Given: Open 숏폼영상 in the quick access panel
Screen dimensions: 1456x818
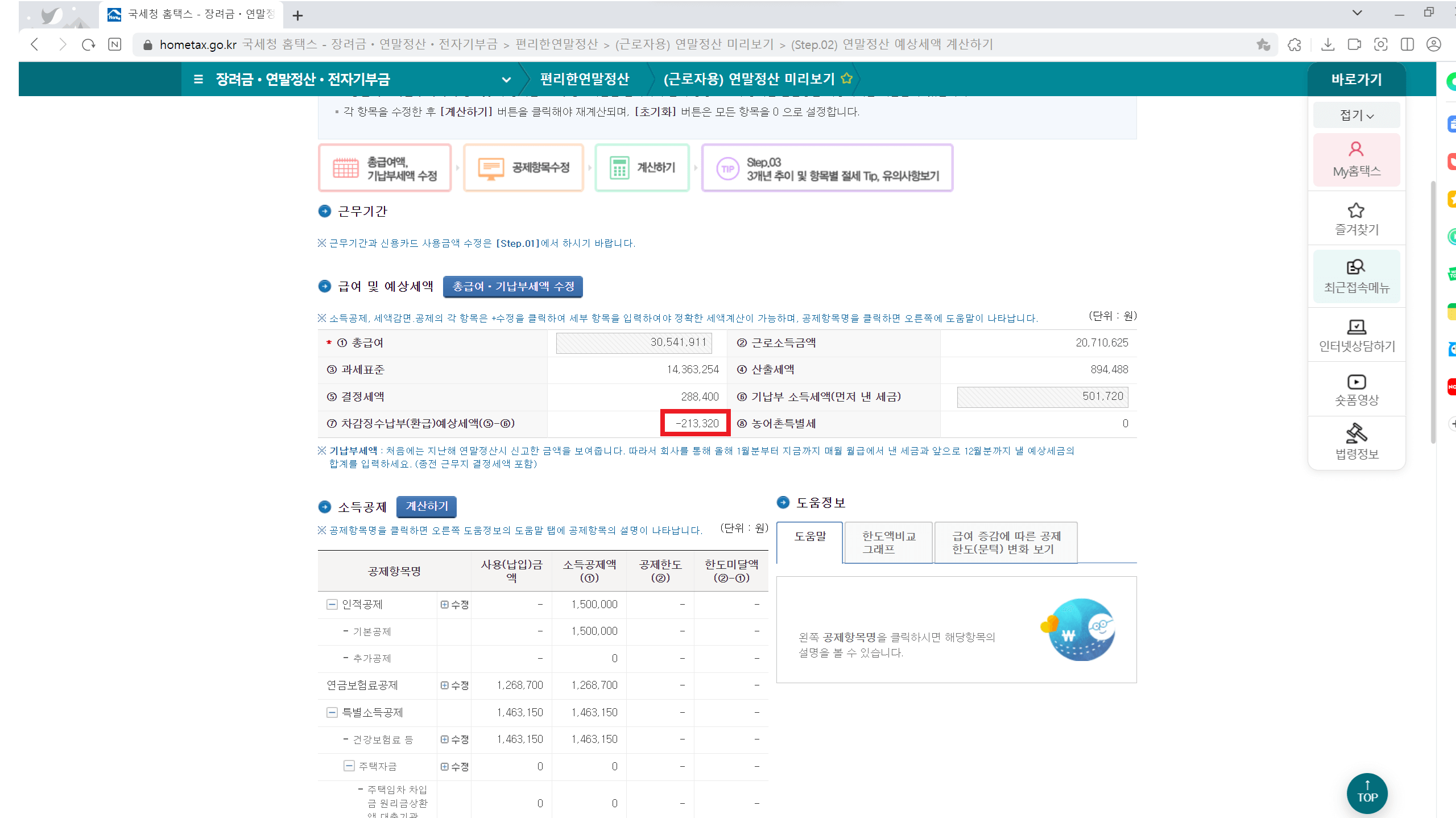Looking at the screenshot, I should (x=1356, y=389).
